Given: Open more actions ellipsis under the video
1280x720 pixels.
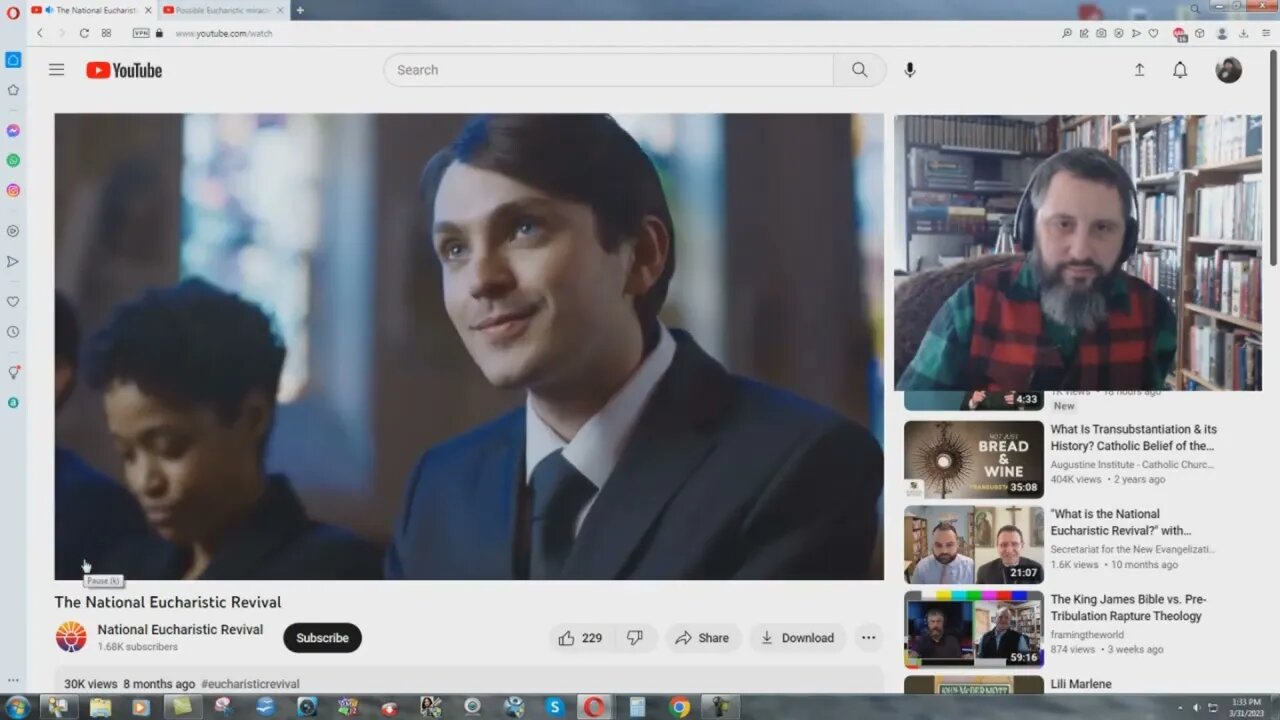Looking at the screenshot, I should pos(868,638).
